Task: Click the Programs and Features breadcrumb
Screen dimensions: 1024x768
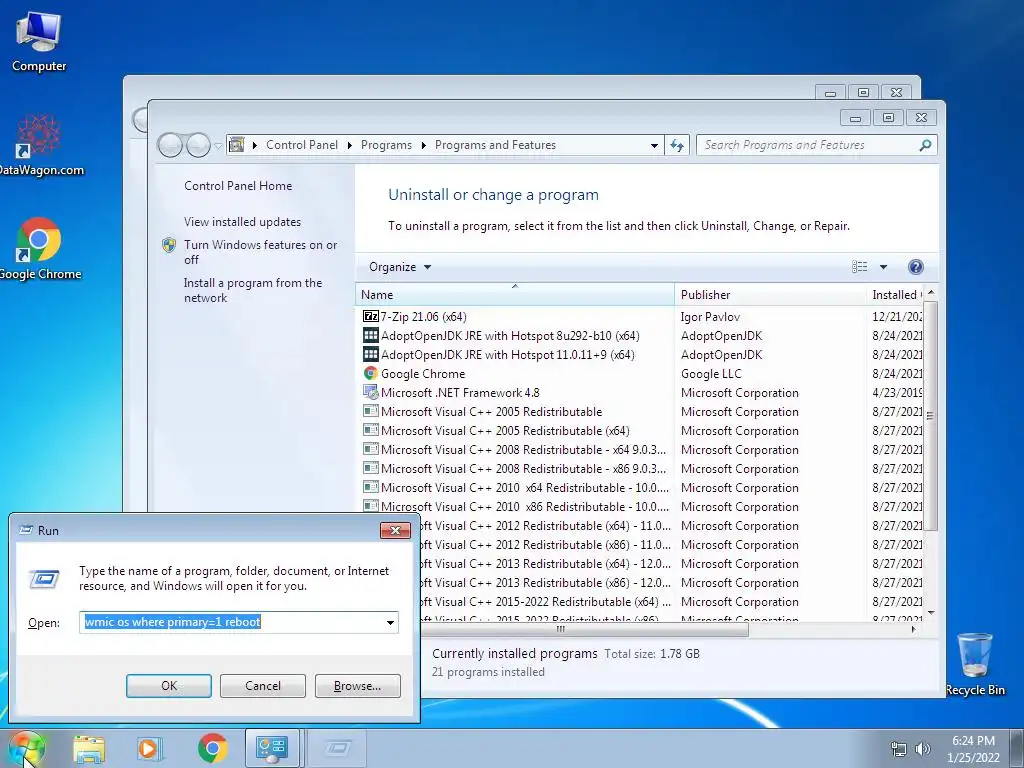Action: point(495,145)
